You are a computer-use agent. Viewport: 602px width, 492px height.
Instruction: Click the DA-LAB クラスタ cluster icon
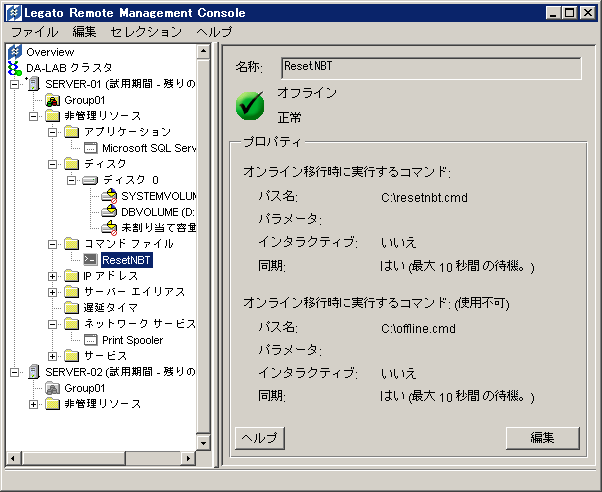click(15, 68)
